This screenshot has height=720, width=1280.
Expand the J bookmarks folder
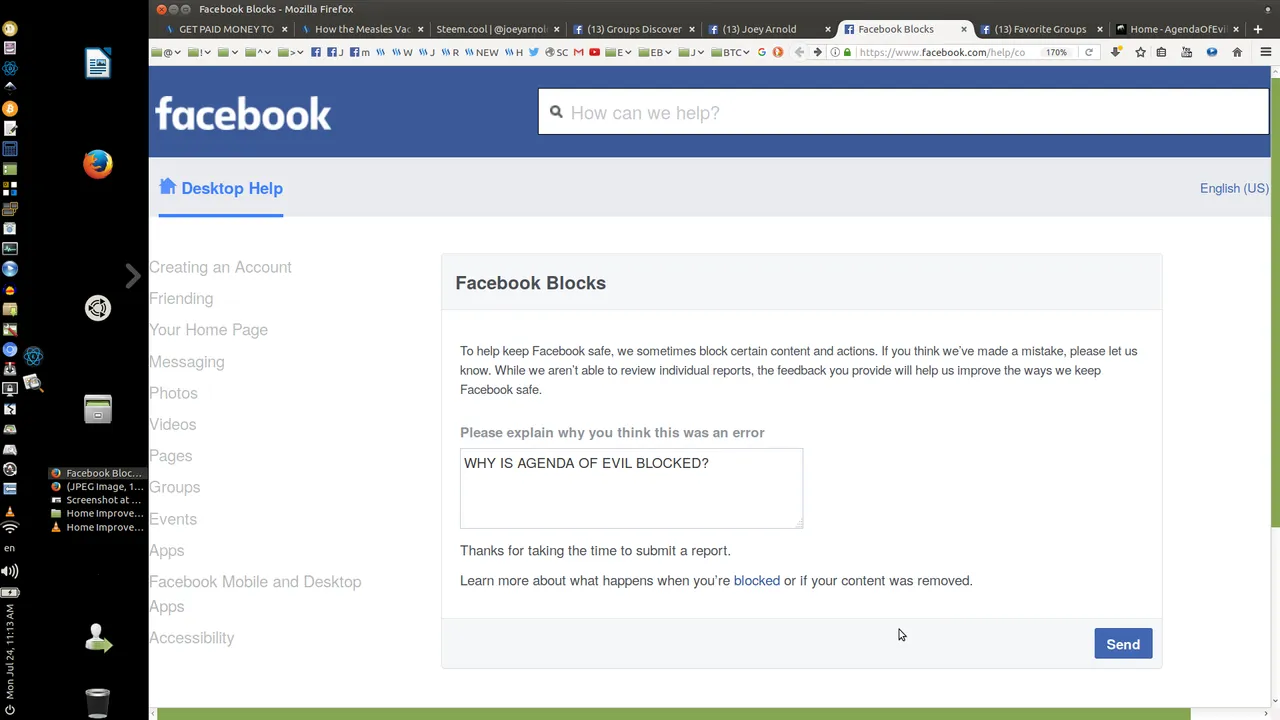pyautogui.click(x=691, y=52)
